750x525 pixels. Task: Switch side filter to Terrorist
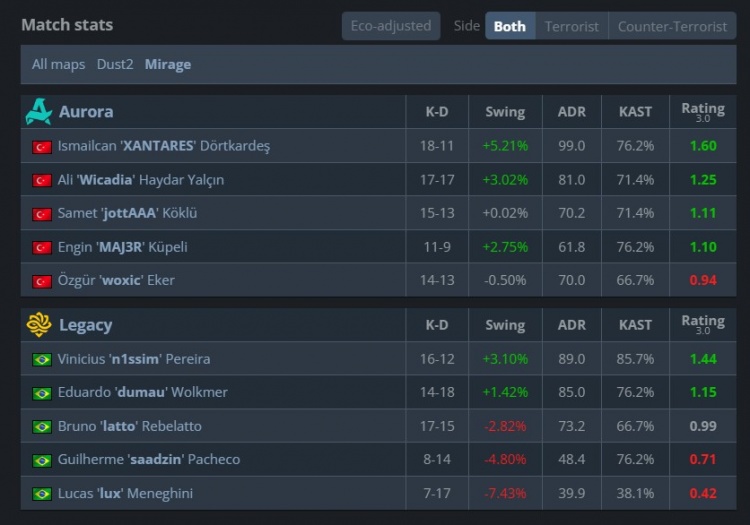pyautogui.click(x=572, y=26)
